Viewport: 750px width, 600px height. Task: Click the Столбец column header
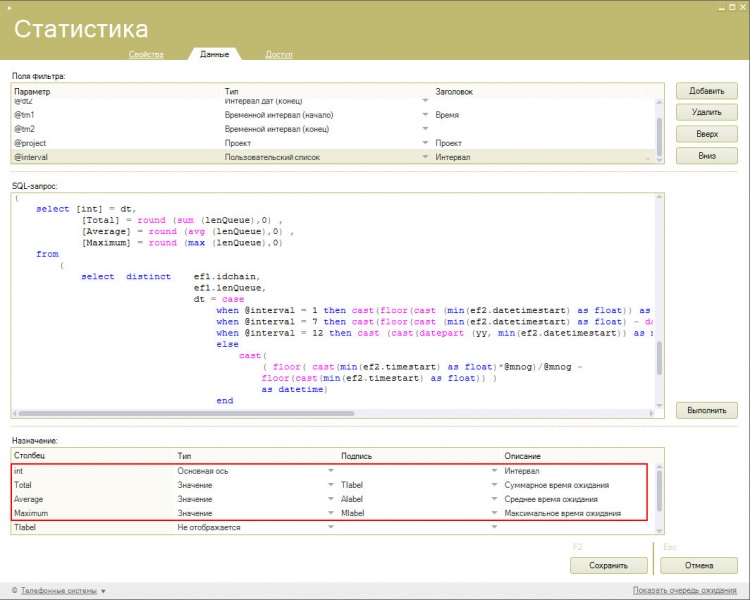pyautogui.click(x=93, y=456)
